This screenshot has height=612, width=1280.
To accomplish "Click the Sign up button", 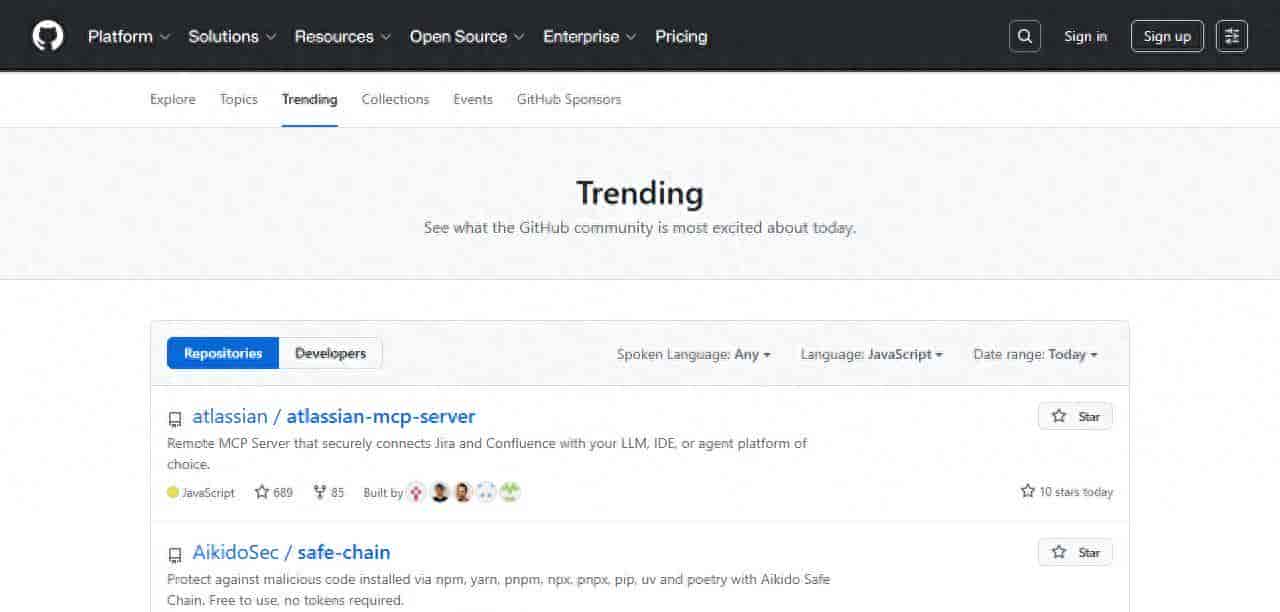I will [x=1167, y=36].
